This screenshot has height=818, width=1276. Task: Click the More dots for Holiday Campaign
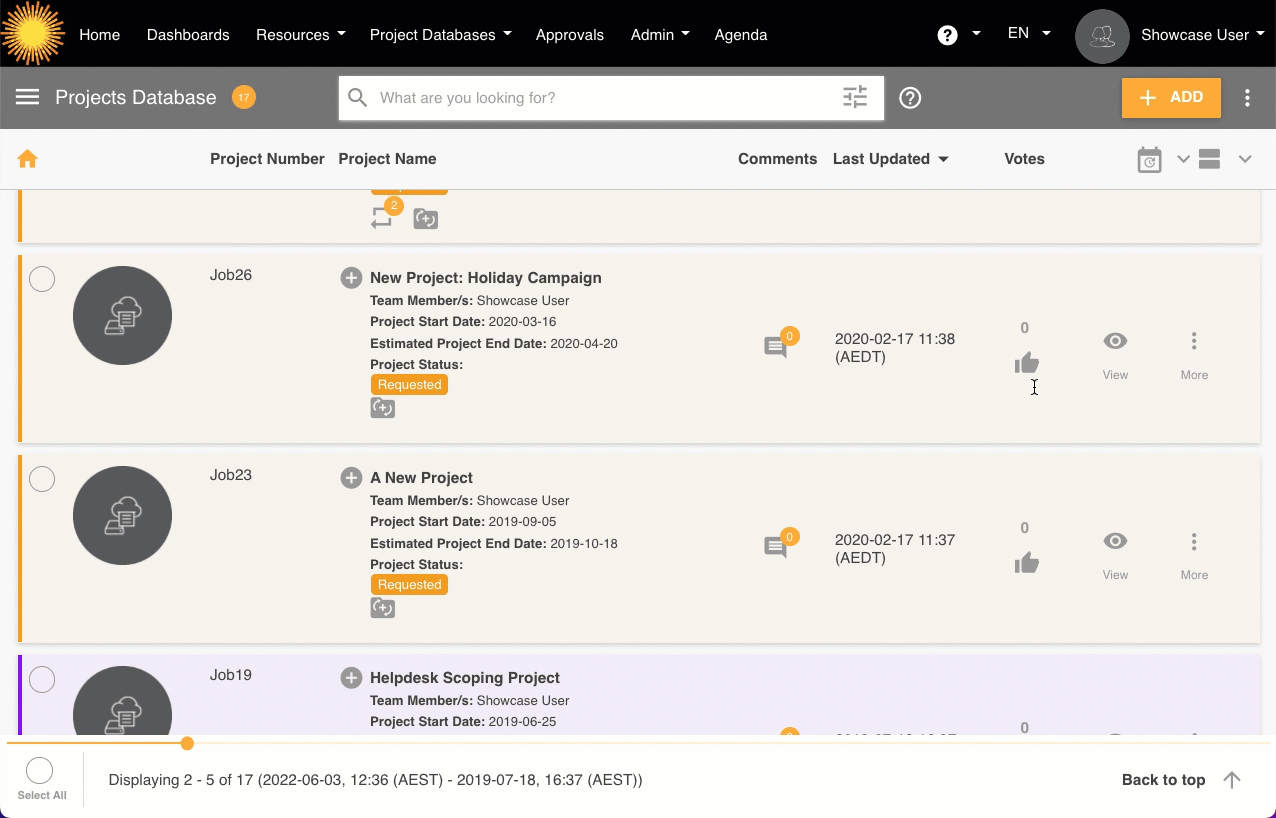1193,342
